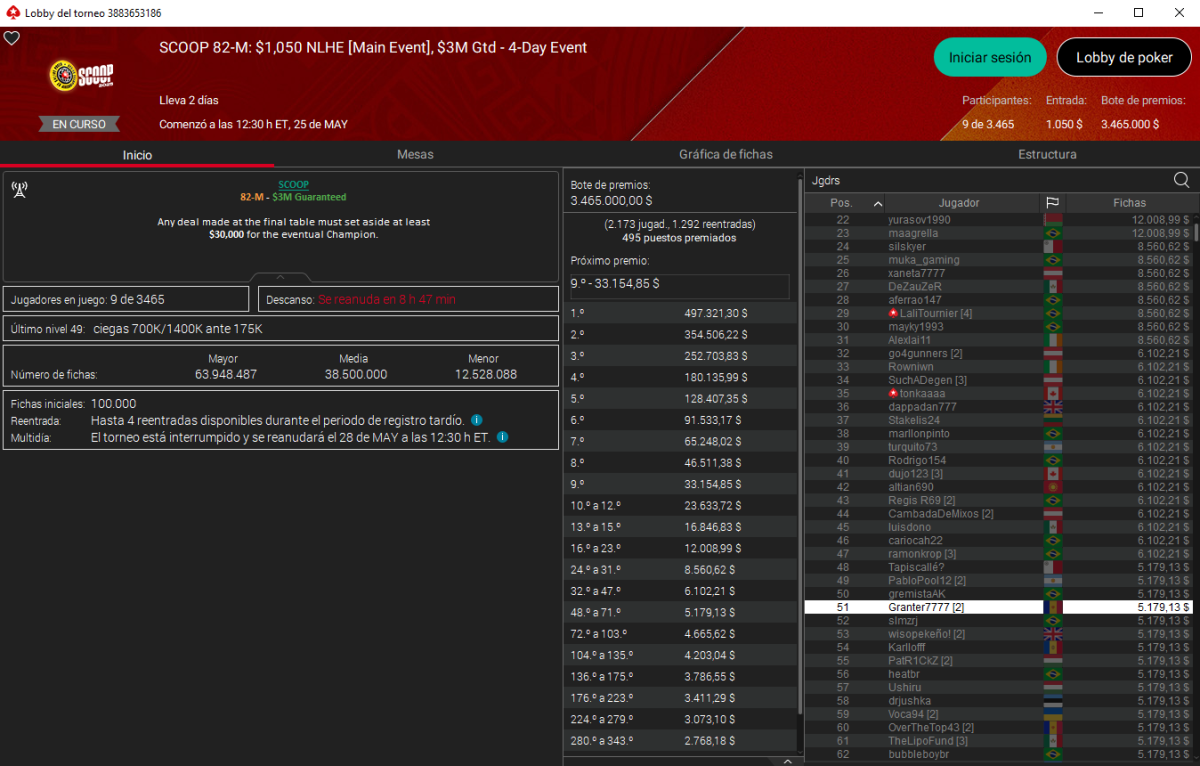Click the red star beside LaliTournier

(893, 313)
